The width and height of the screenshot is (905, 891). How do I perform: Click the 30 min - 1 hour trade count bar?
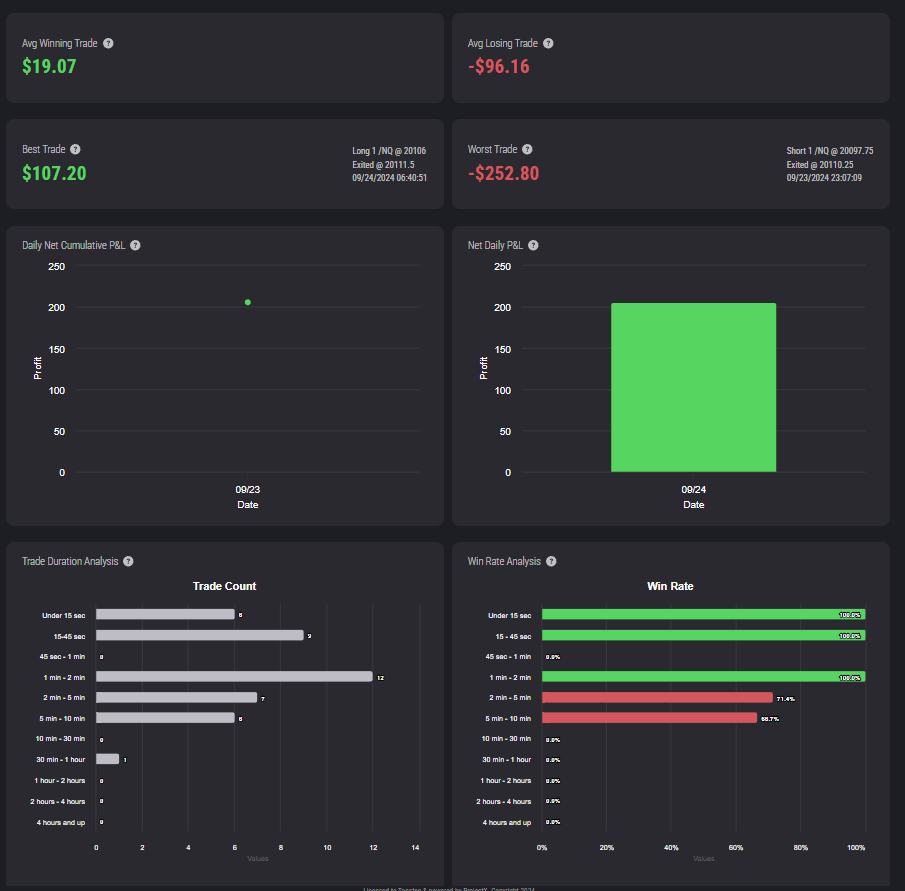pyautogui.click(x=107, y=759)
